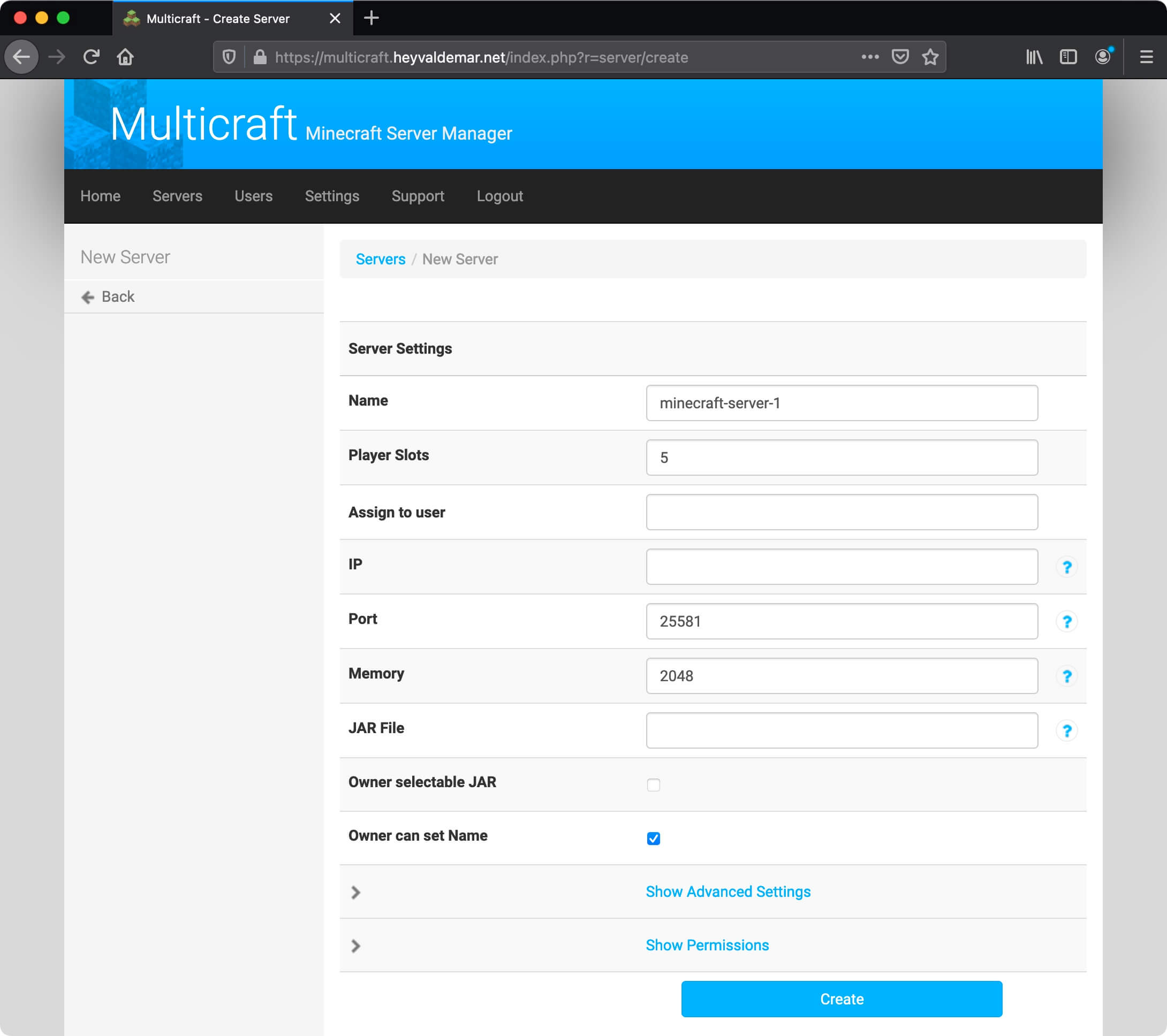Toggle the Owner can set Name checkbox
This screenshot has height=1036, width=1167.
pyautogui.click(x=653, y=838)
